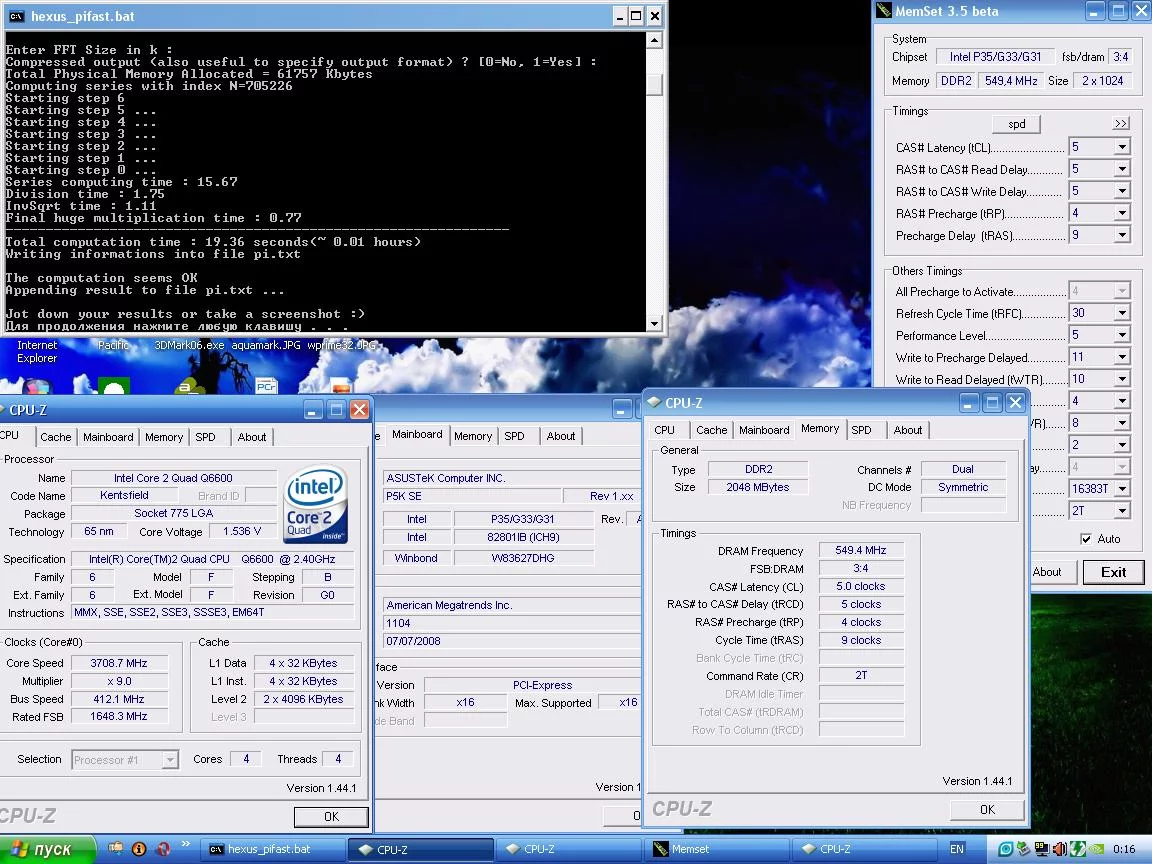Click the Exit button in MemSet

(x=1113, y=572)
